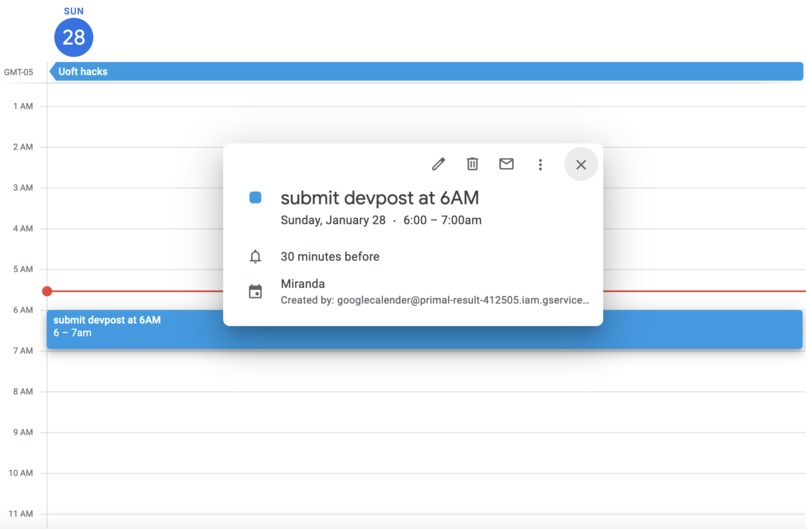The width and height of the screenshot is (806, 529).
Task: Open the three-dot options menu
Action: [x=540, y=165]
